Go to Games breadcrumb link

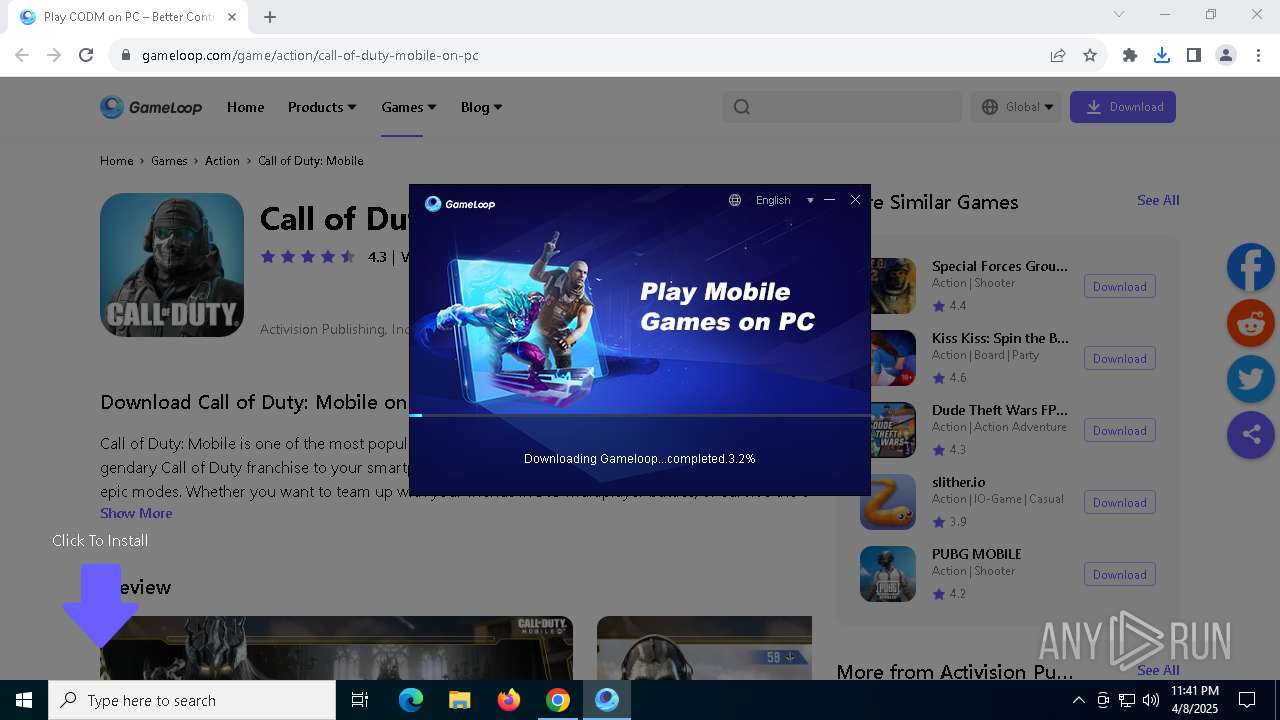pos(169,161)
